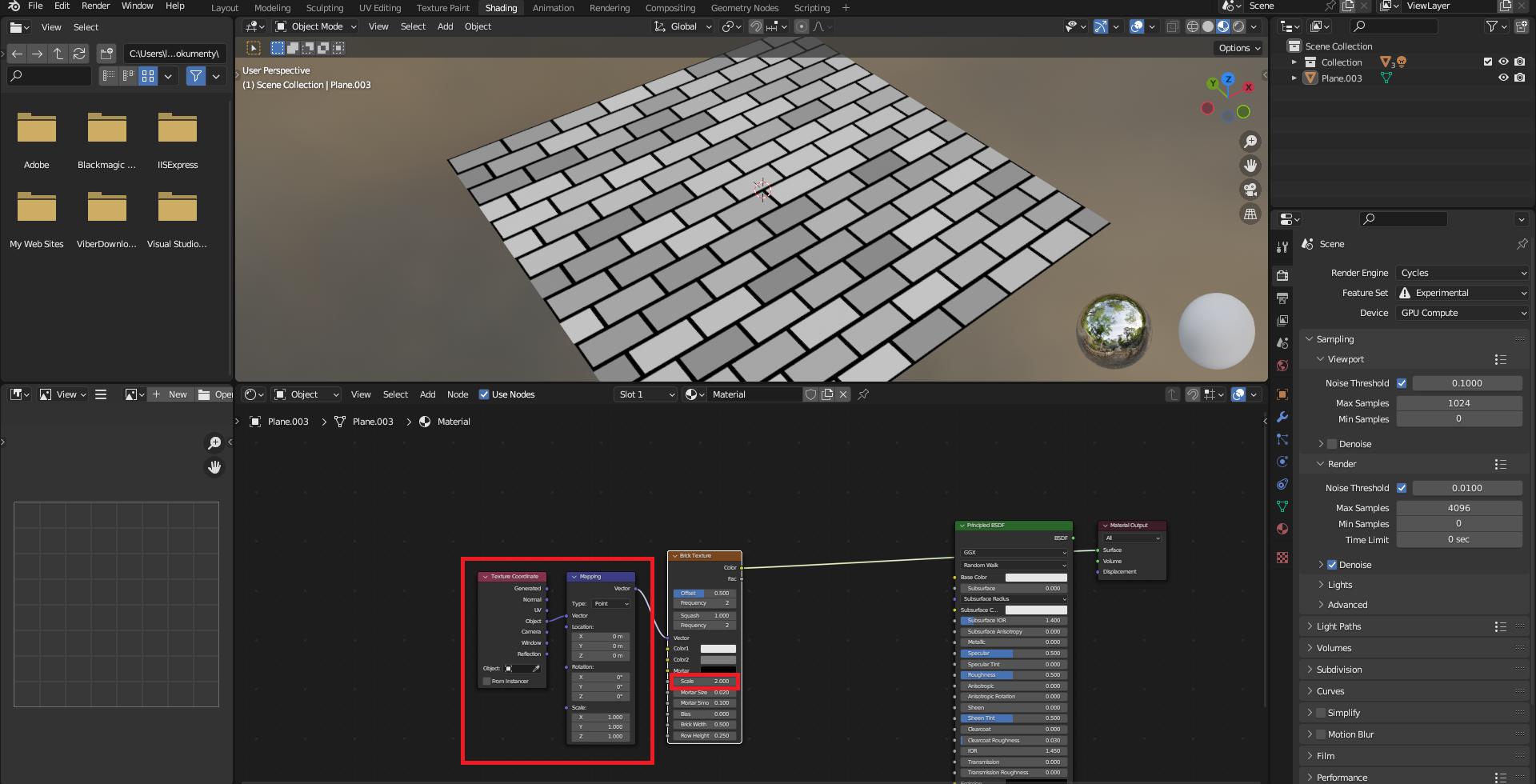Viewport: 1536px width, 784px height.
Task: Click the Brick Texture Color1 swatch
Action: click(718, 649)
